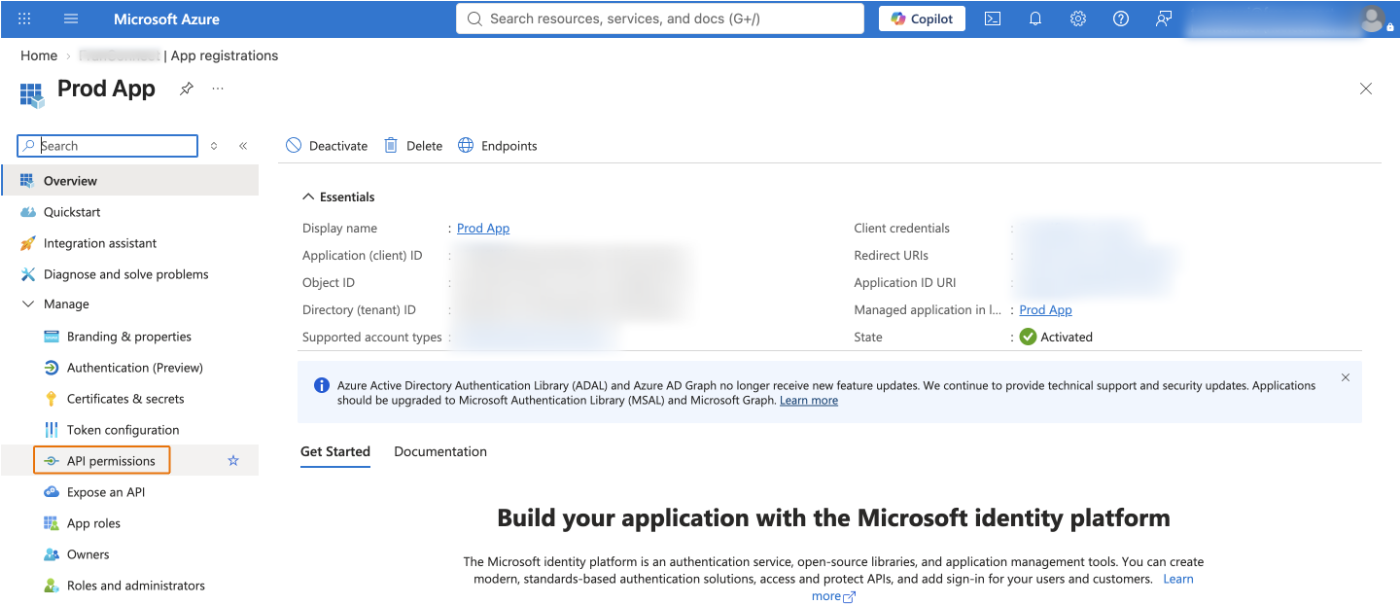Click the Endpoints globe icon
Viewport: 1400px width, 612px height.
(466, 146)
